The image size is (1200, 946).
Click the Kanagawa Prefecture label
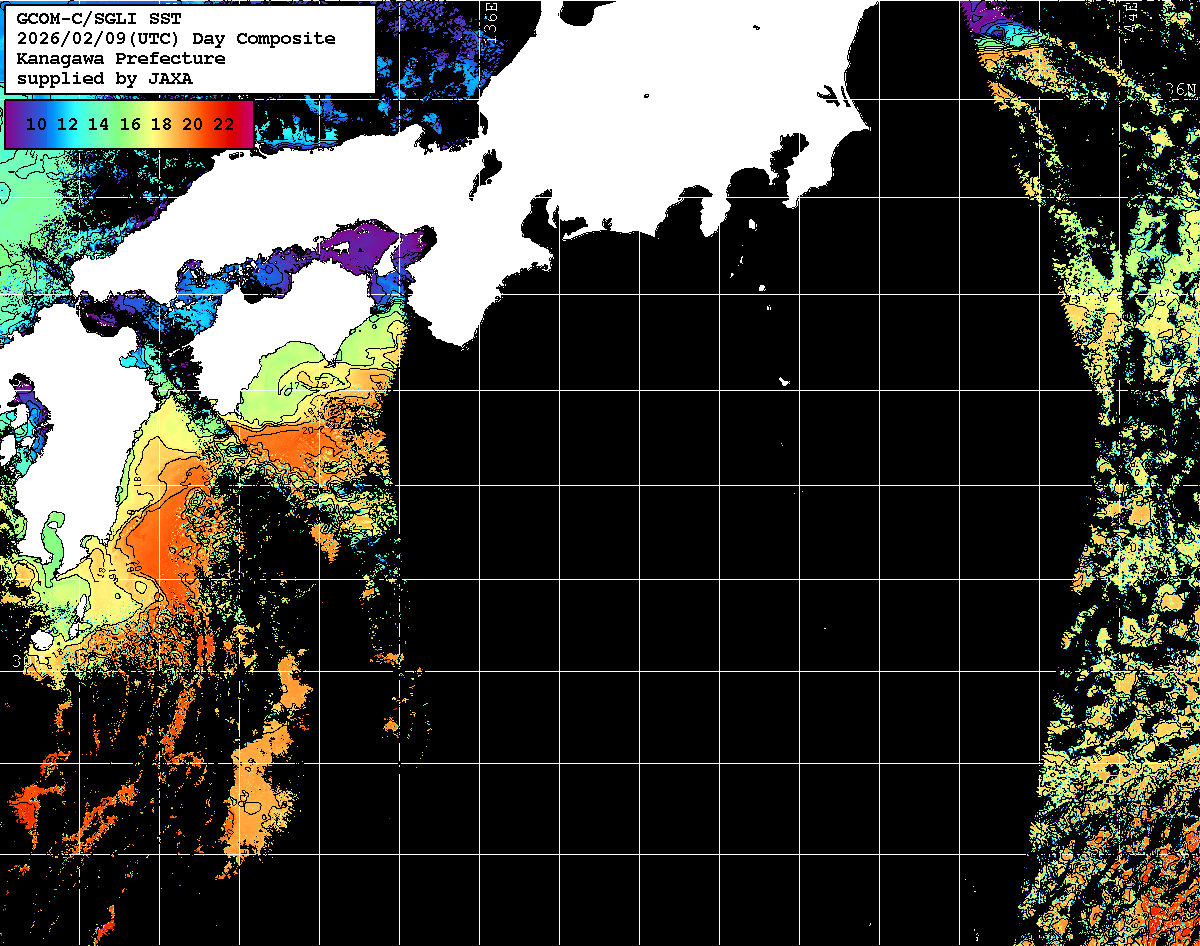click(x=120, y=58)
